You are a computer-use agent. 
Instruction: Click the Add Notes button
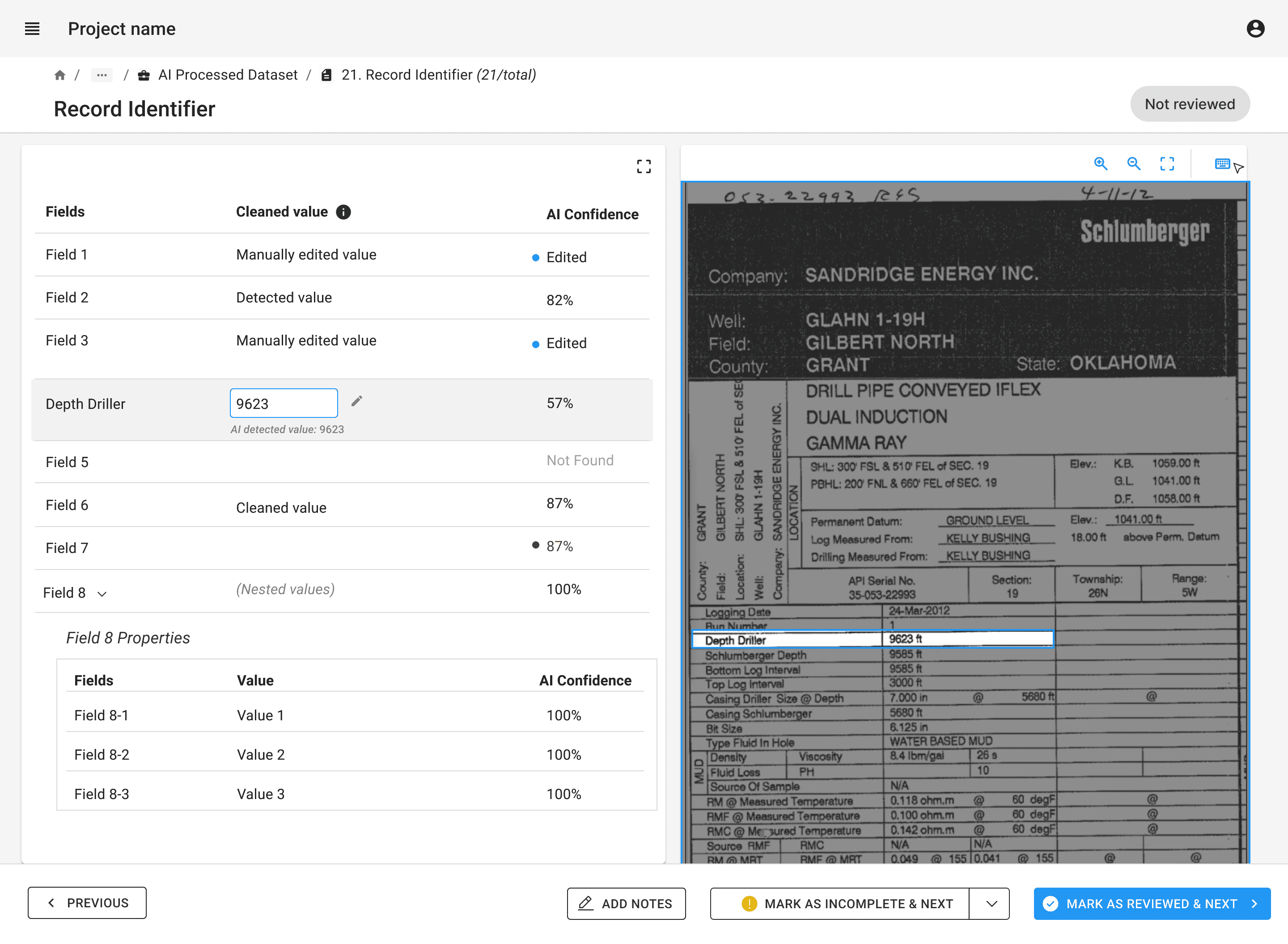[626, 903]
